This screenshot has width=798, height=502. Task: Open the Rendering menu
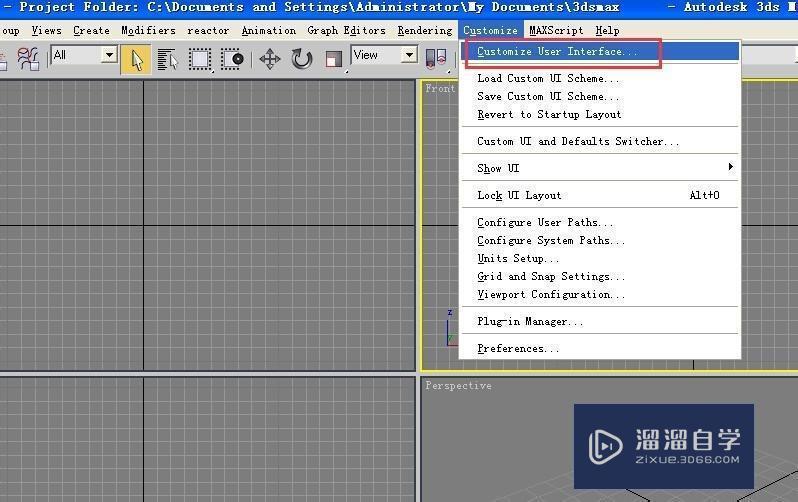tap(425, 31)
